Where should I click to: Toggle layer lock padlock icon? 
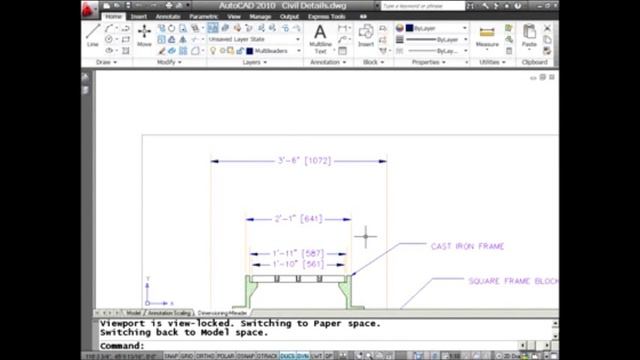[x=240, y=51]
